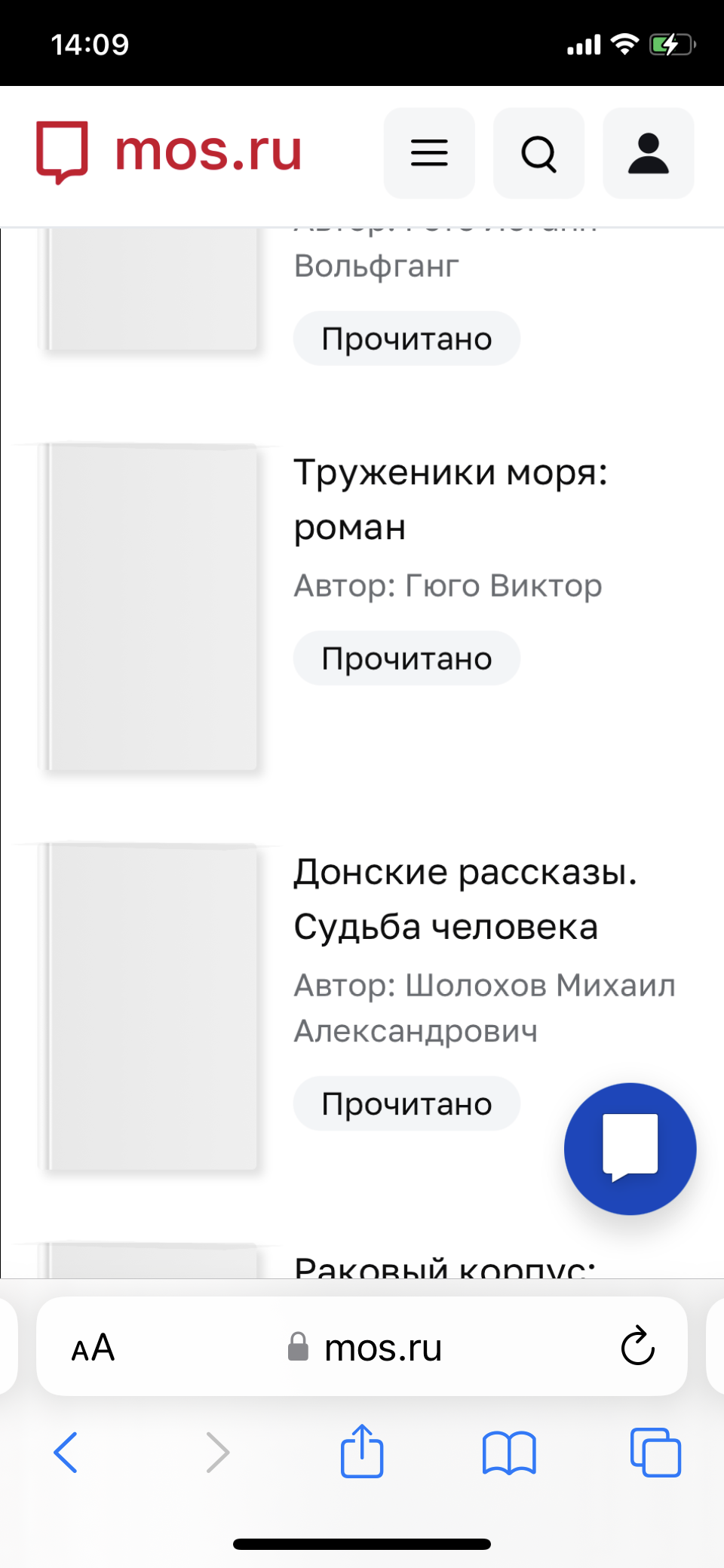Select the Донские рассказы book cover
This screenshot has height=1568, width=724.
tap(149, 1008)
